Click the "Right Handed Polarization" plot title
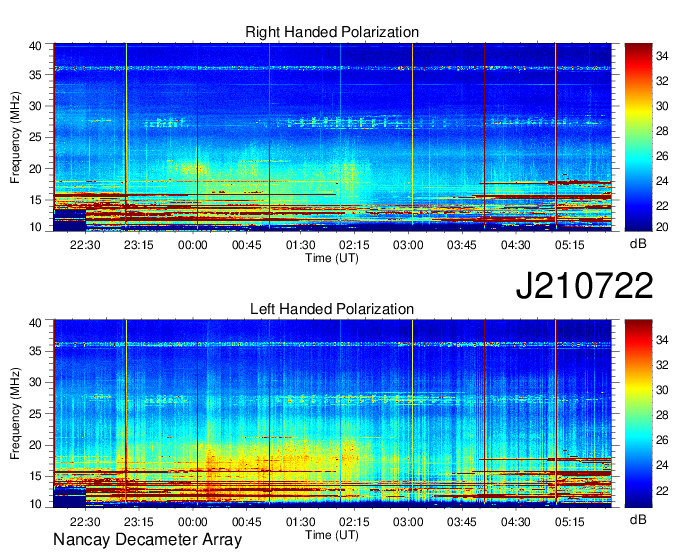The height and width of the screenshot is (552, 680). point(332,32)
